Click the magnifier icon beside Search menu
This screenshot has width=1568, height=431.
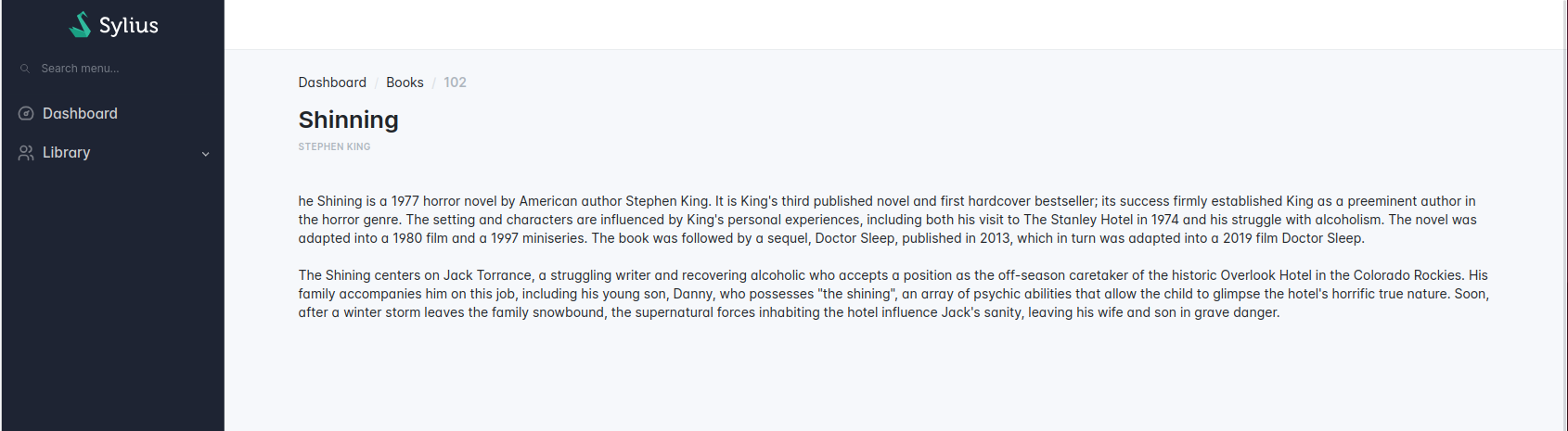click(25, 69)
